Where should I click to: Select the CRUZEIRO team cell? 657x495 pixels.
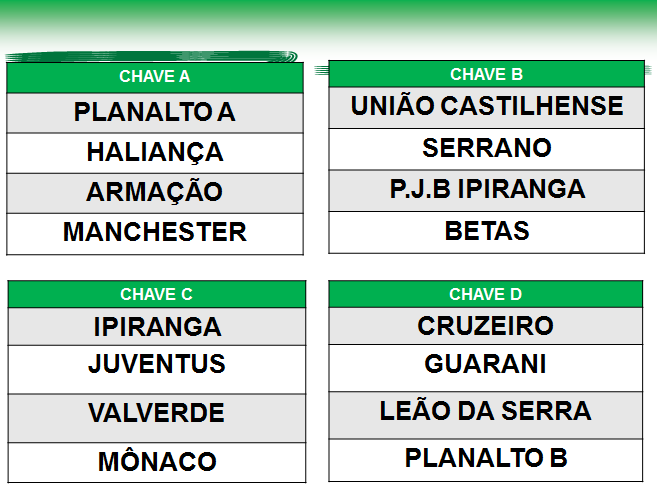486,326
